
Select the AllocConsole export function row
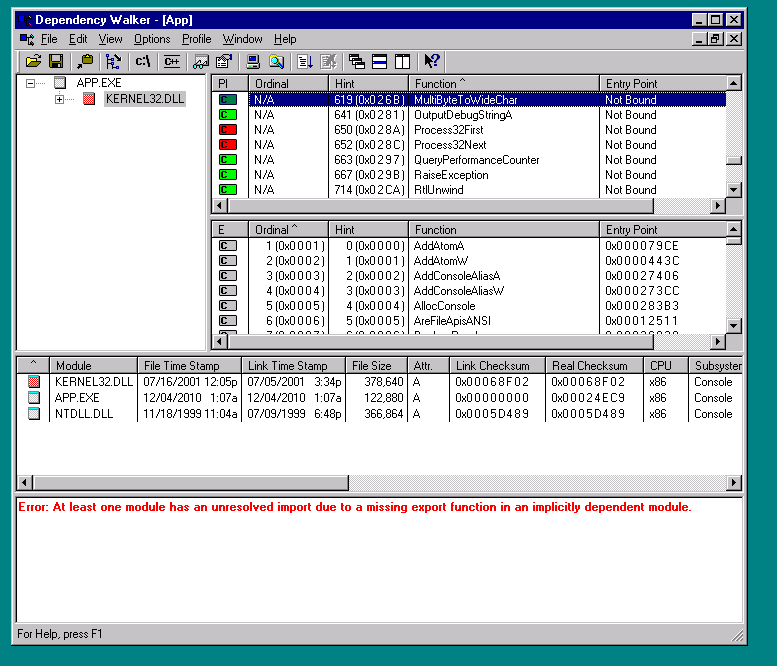pos(444,306)
